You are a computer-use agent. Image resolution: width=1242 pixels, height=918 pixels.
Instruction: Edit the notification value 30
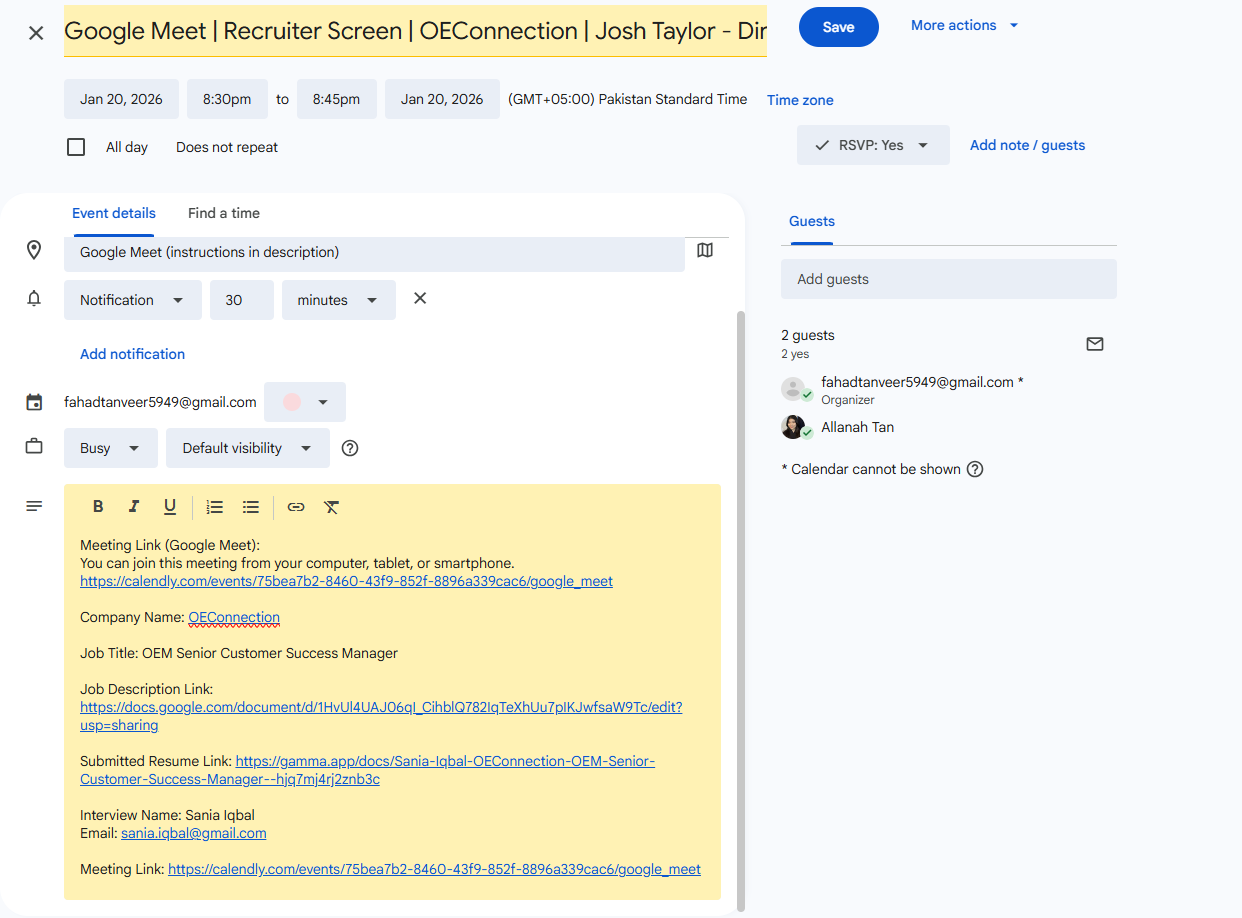[x=242, y=300]
